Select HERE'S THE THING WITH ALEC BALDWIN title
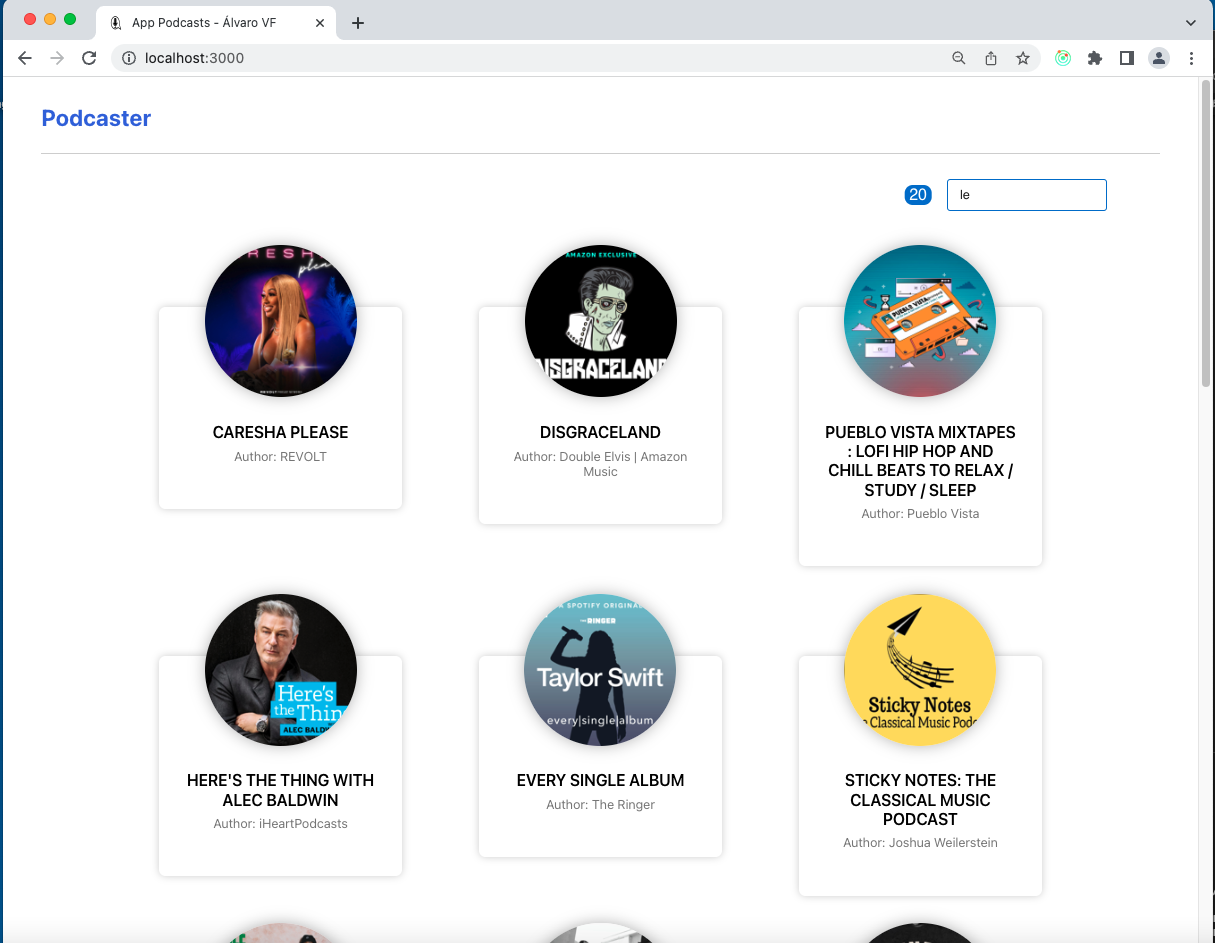1215x943 pixels. (x=281, y=790)
